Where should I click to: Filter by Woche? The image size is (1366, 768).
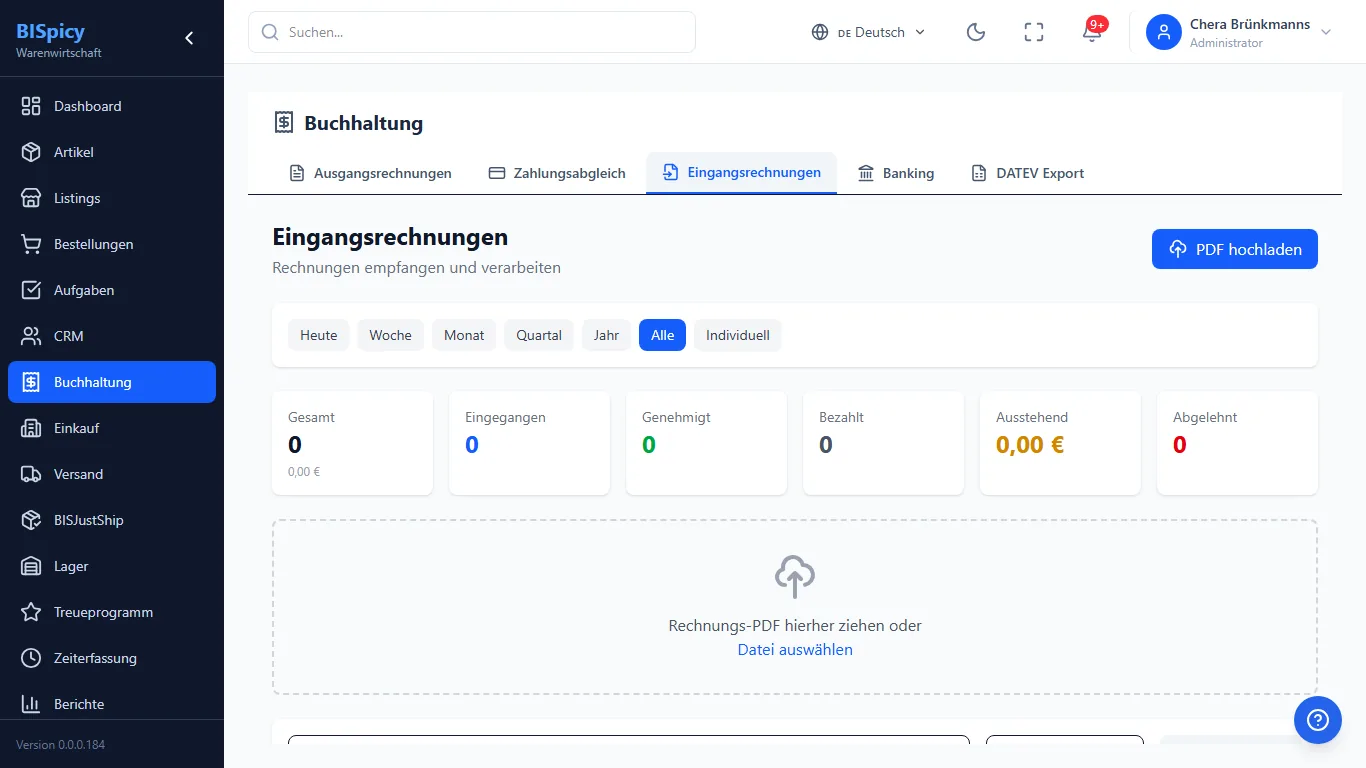click(390, 335)
